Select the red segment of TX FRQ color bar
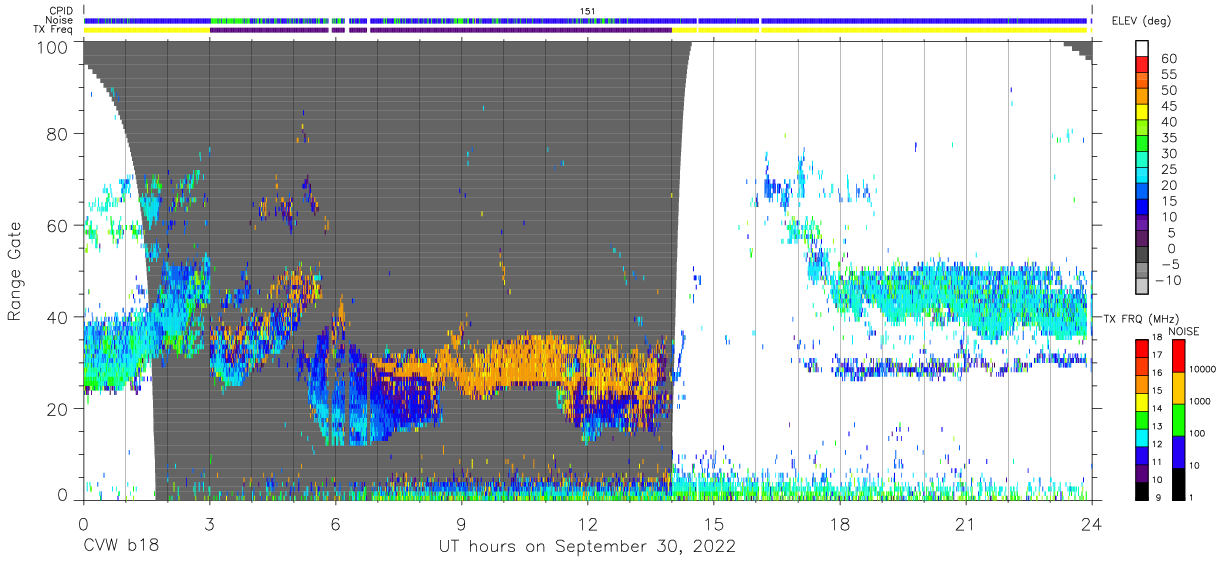This screenshot has height=567, width=1228. point(1143,349)
